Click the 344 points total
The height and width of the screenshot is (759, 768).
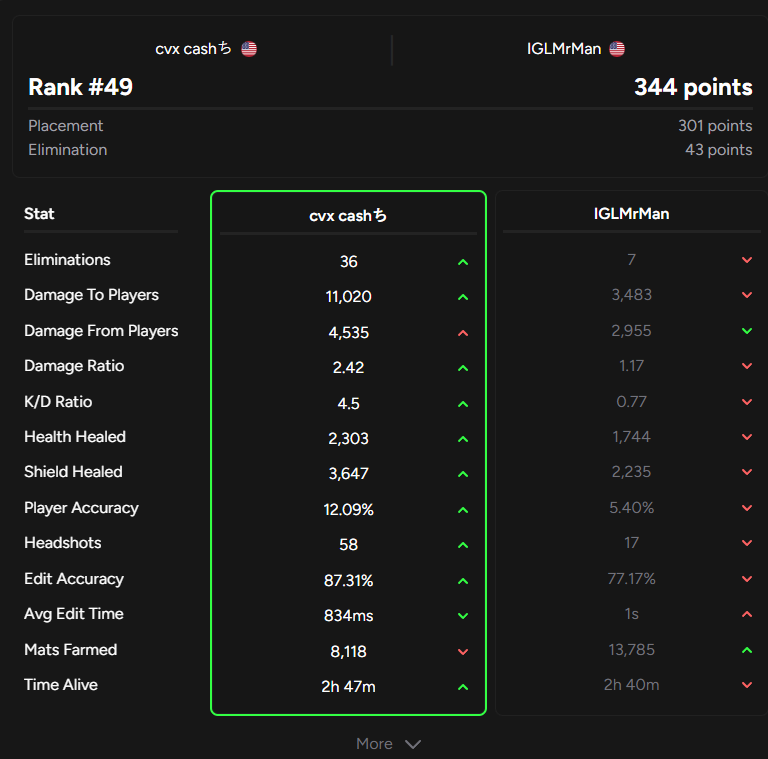[693, 87]
